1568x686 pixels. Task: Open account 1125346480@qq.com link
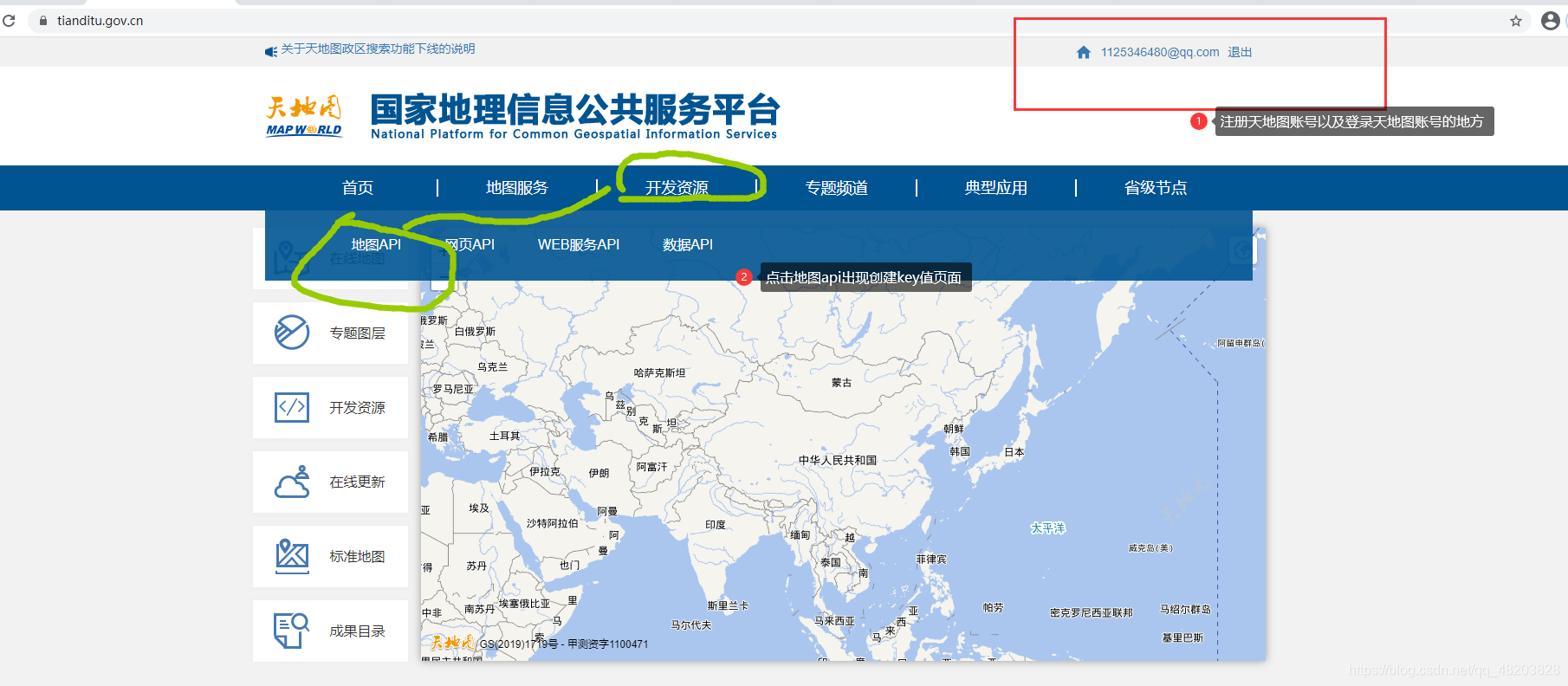[x=1160, y=52]
